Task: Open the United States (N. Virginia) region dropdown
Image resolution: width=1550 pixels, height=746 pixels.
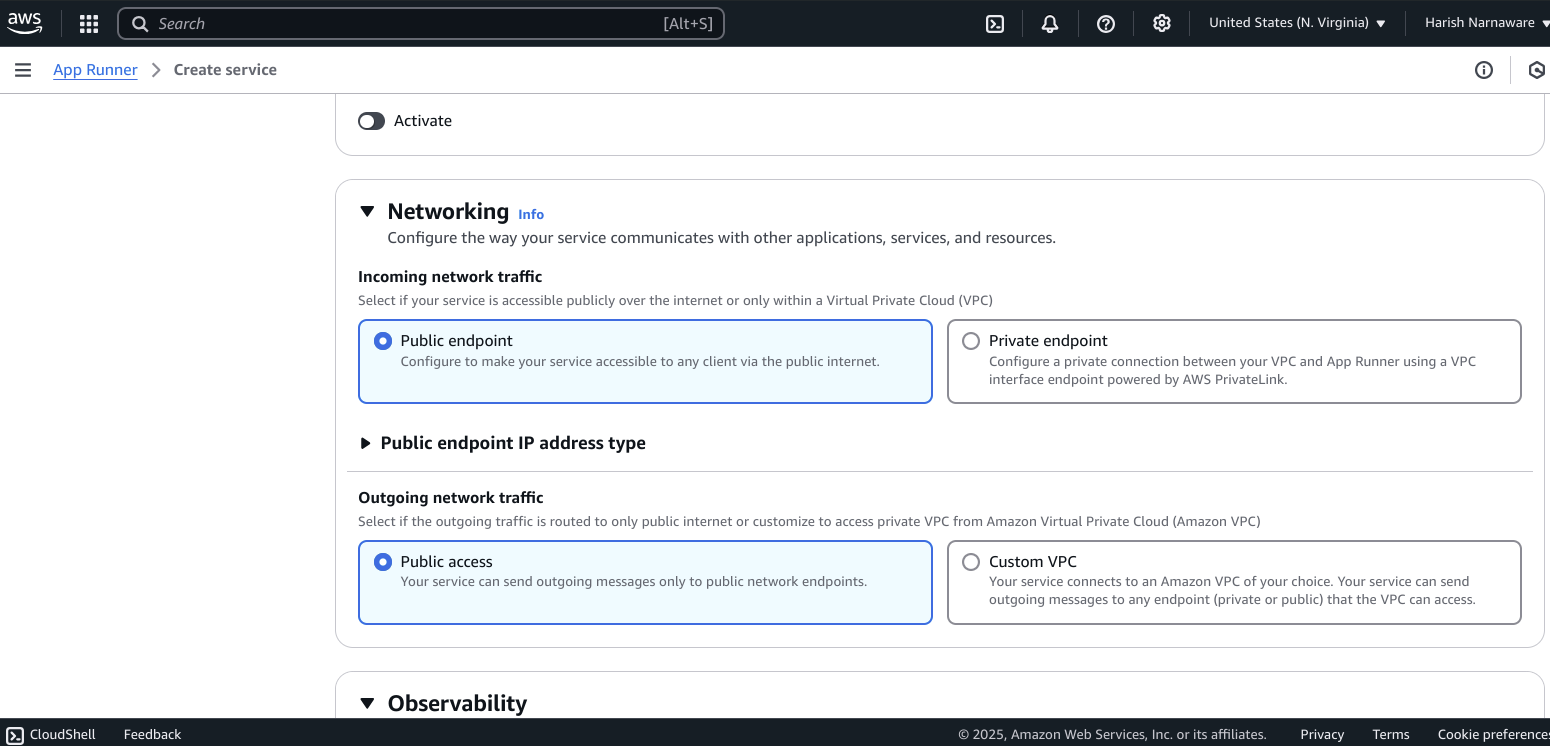Action: pyautogui.click(x=1297, y=23)
